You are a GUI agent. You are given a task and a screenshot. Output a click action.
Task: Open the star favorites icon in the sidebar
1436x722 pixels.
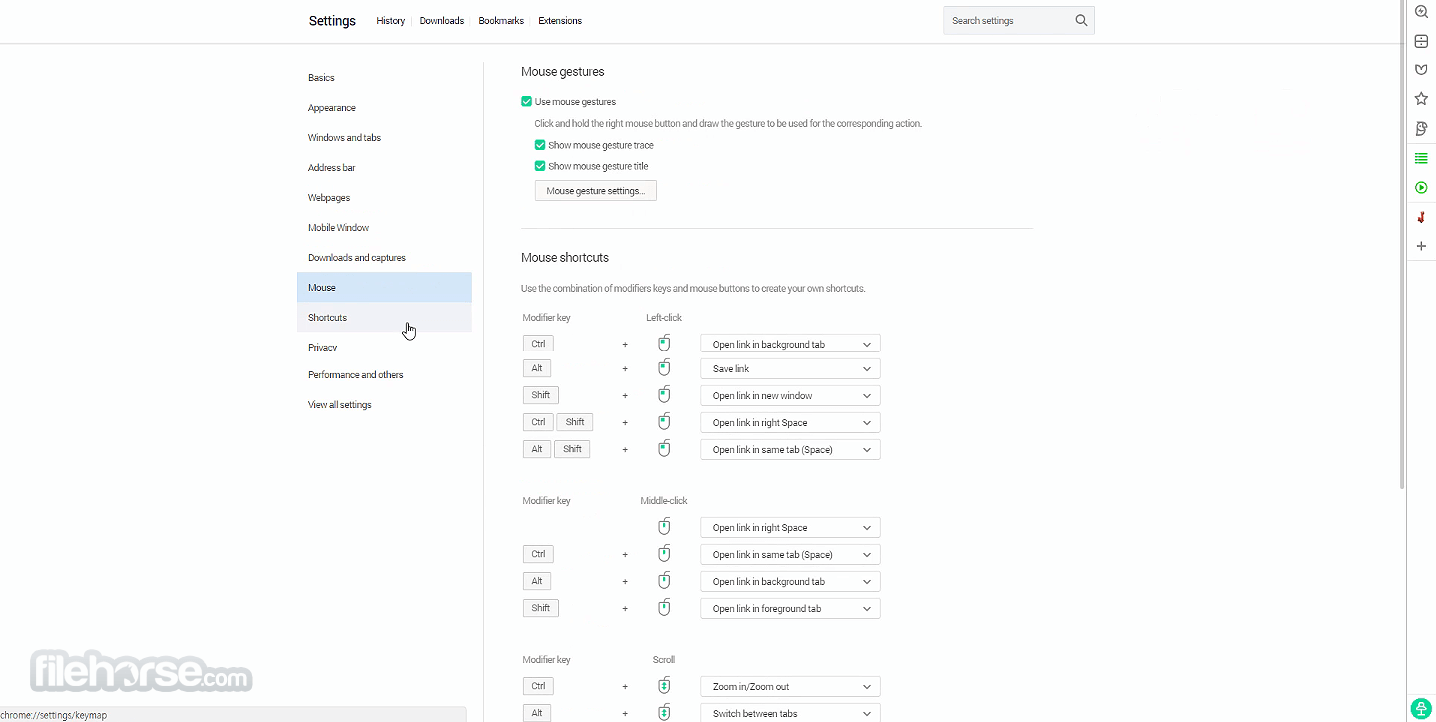tap(1421, 99)
